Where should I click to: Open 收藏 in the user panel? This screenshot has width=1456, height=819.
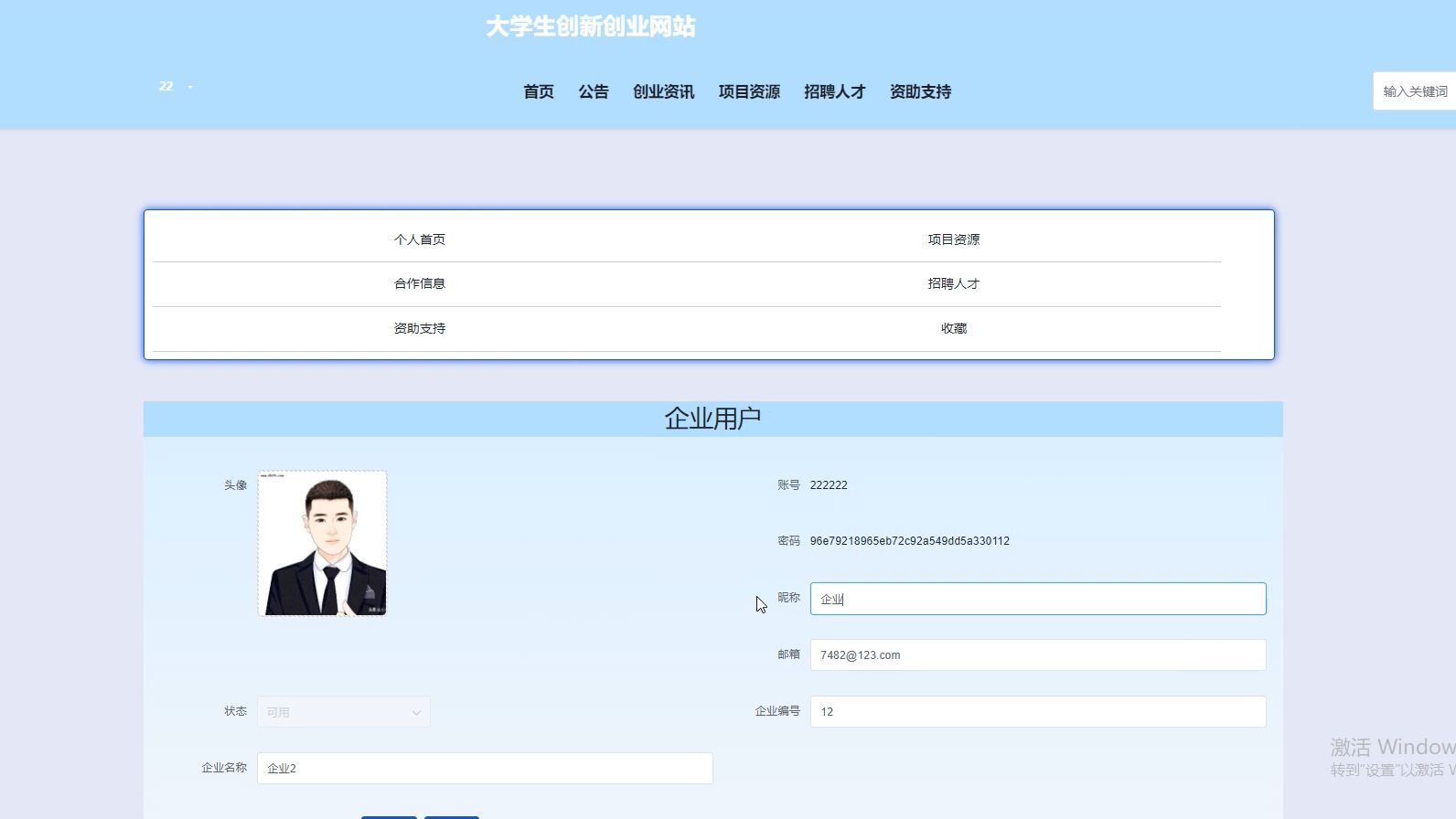pos(954,328)
